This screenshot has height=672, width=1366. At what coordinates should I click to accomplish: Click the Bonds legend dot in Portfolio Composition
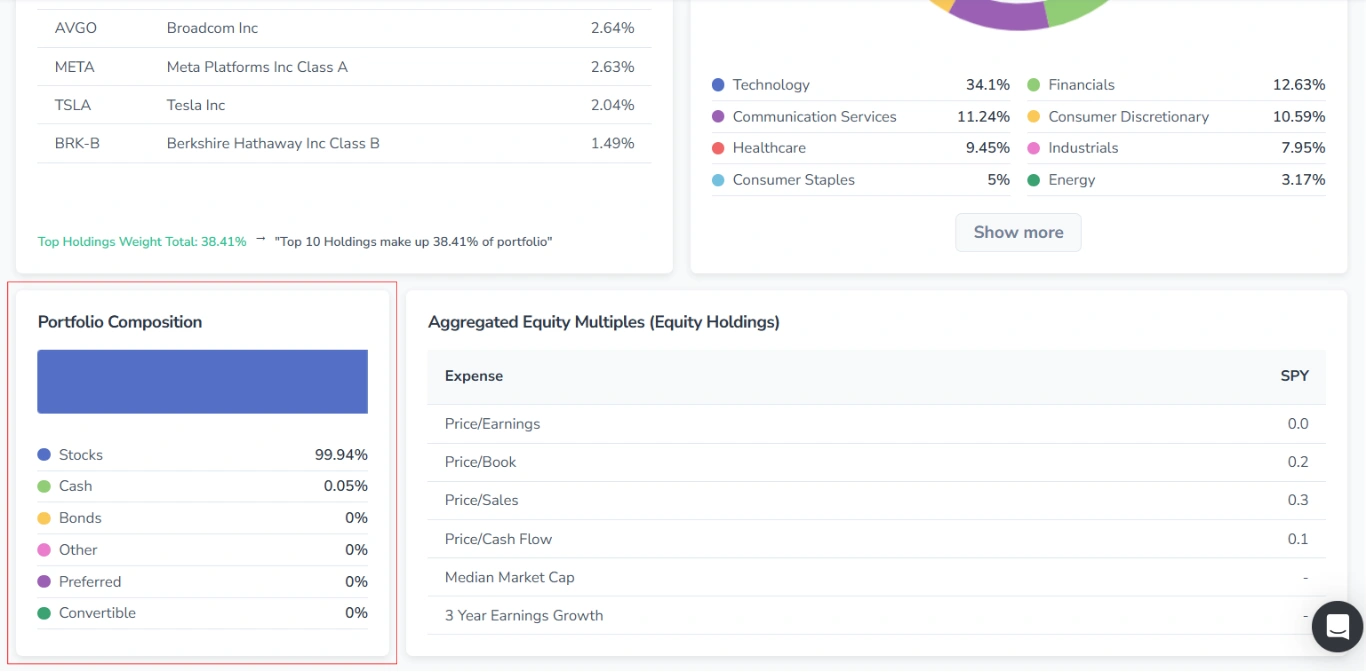[x=44, y=518]
